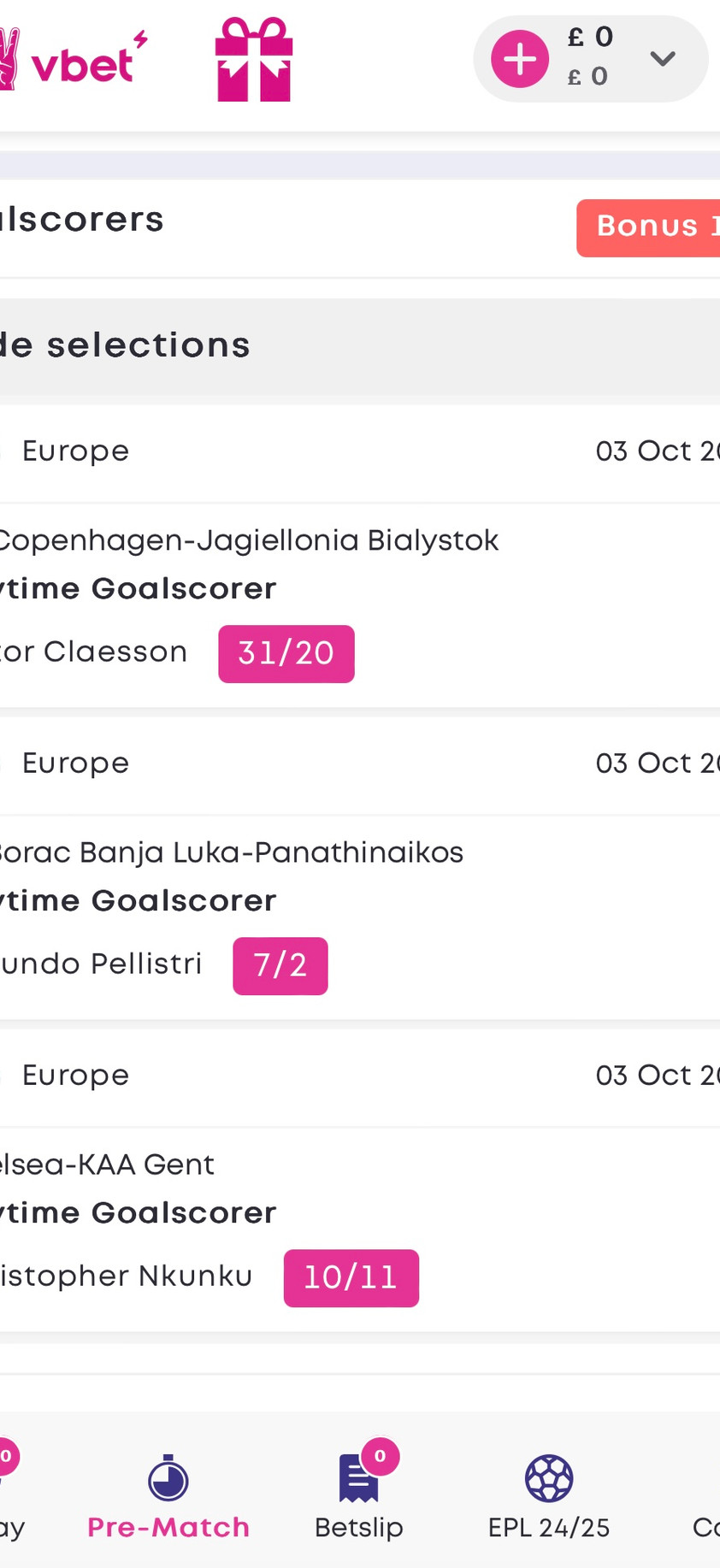Click the Betslip count badge
The height and width of the screenshot is (1568, 720).
click(381, 1457)
